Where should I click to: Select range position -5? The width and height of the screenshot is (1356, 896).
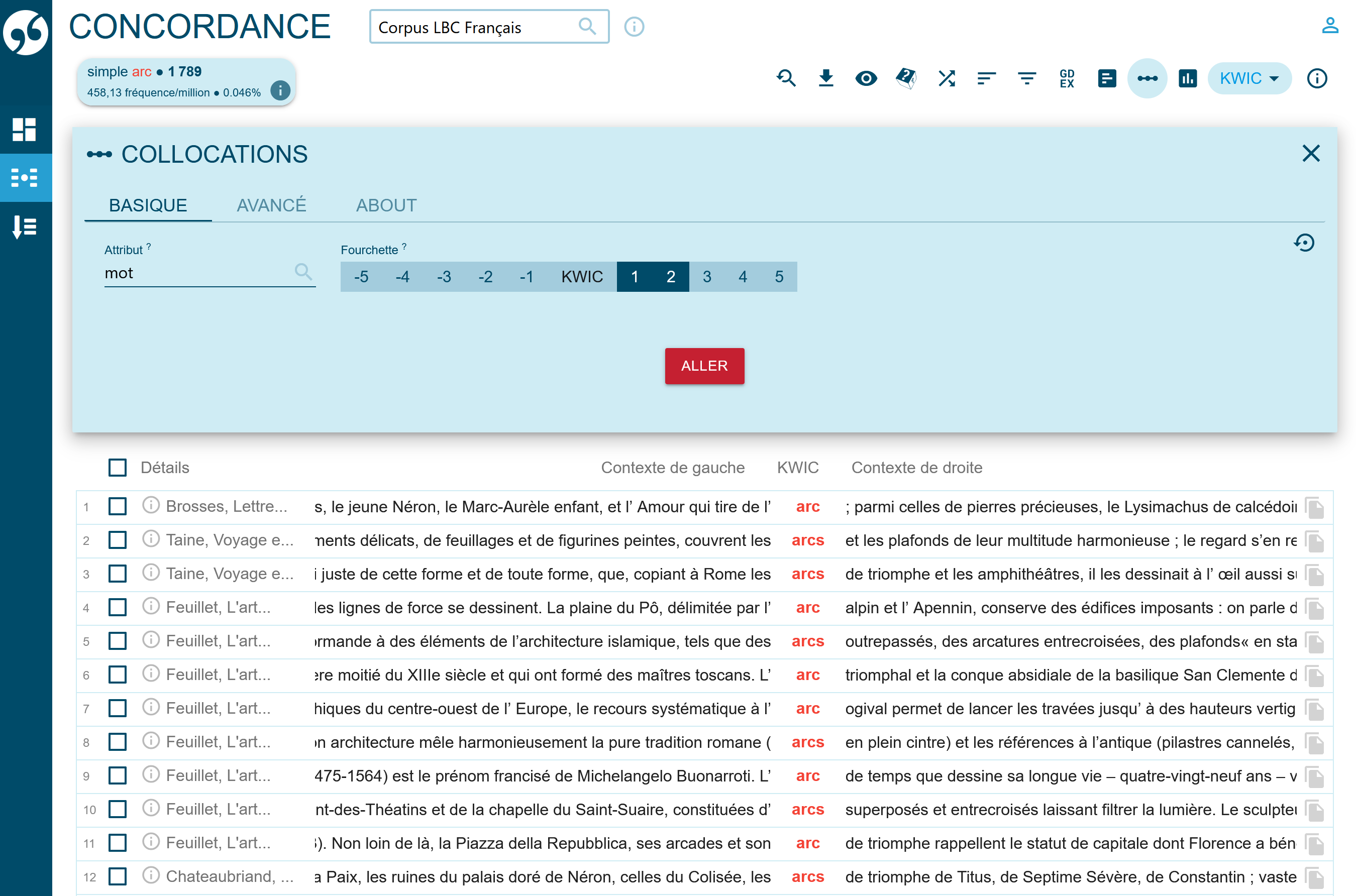(361, 277)
